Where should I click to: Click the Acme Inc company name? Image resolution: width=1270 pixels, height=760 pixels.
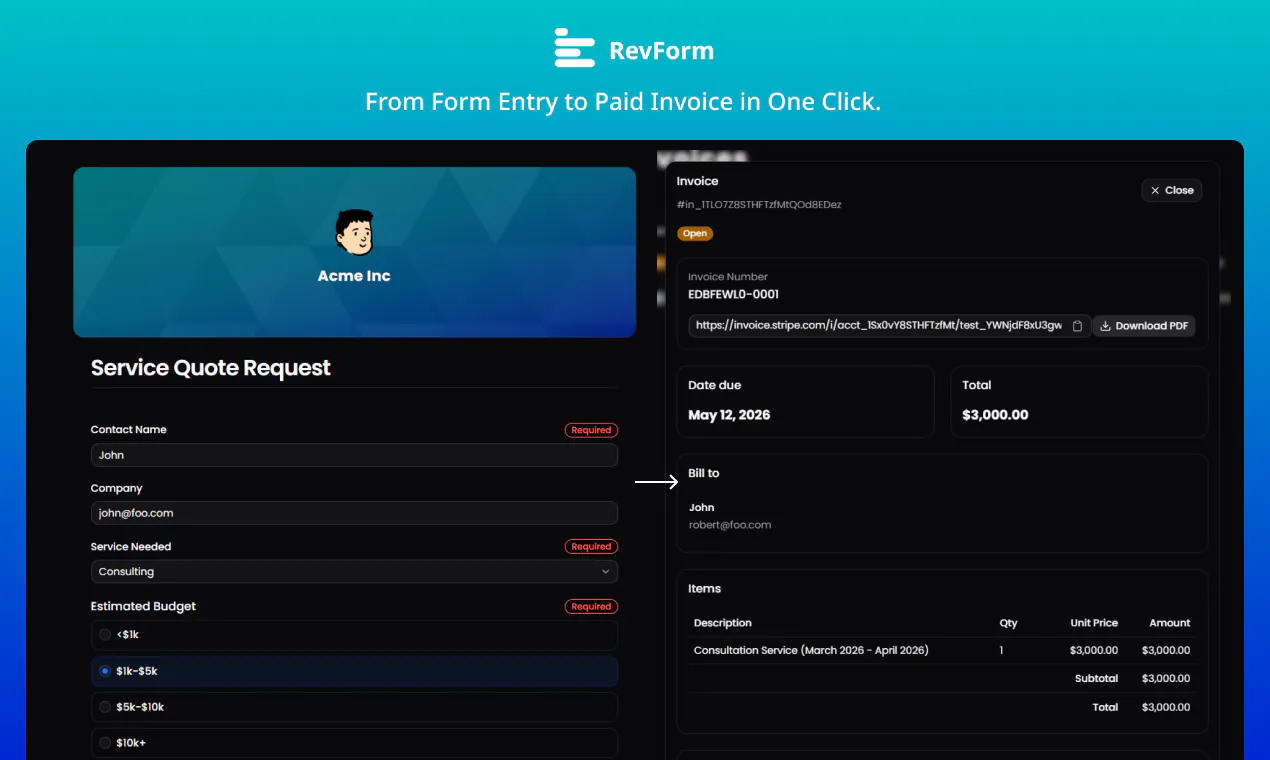(x=354, y=276)
